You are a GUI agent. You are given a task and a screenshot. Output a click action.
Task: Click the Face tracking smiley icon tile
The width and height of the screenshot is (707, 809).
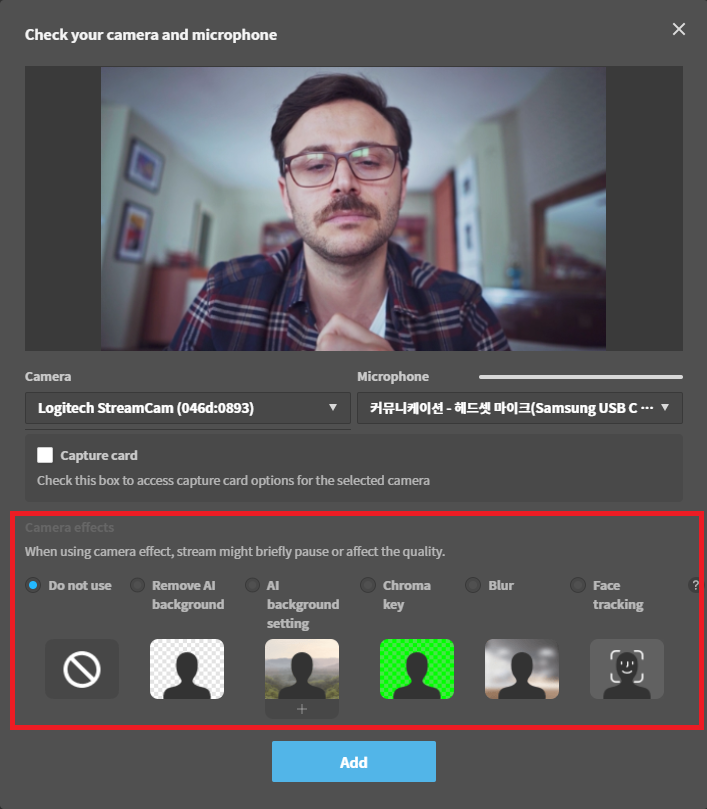coord(627,669)
